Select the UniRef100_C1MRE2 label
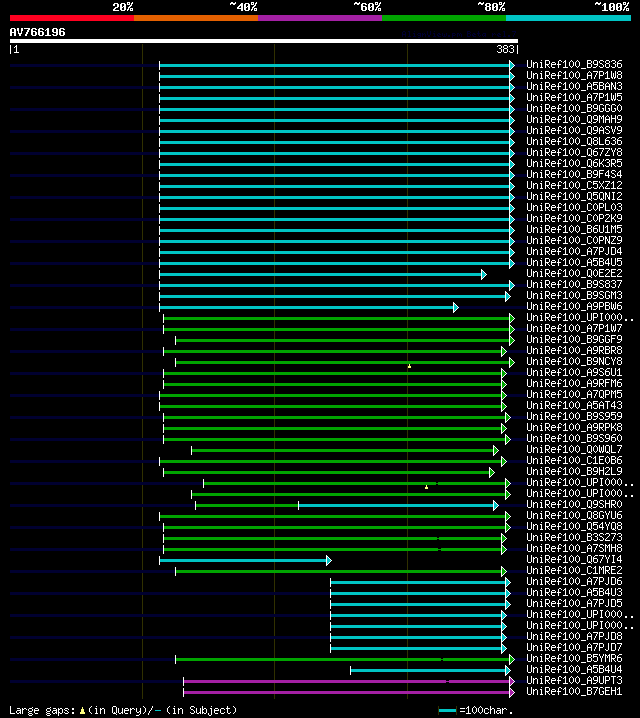 pyautogui.click(x=574, y=570)
